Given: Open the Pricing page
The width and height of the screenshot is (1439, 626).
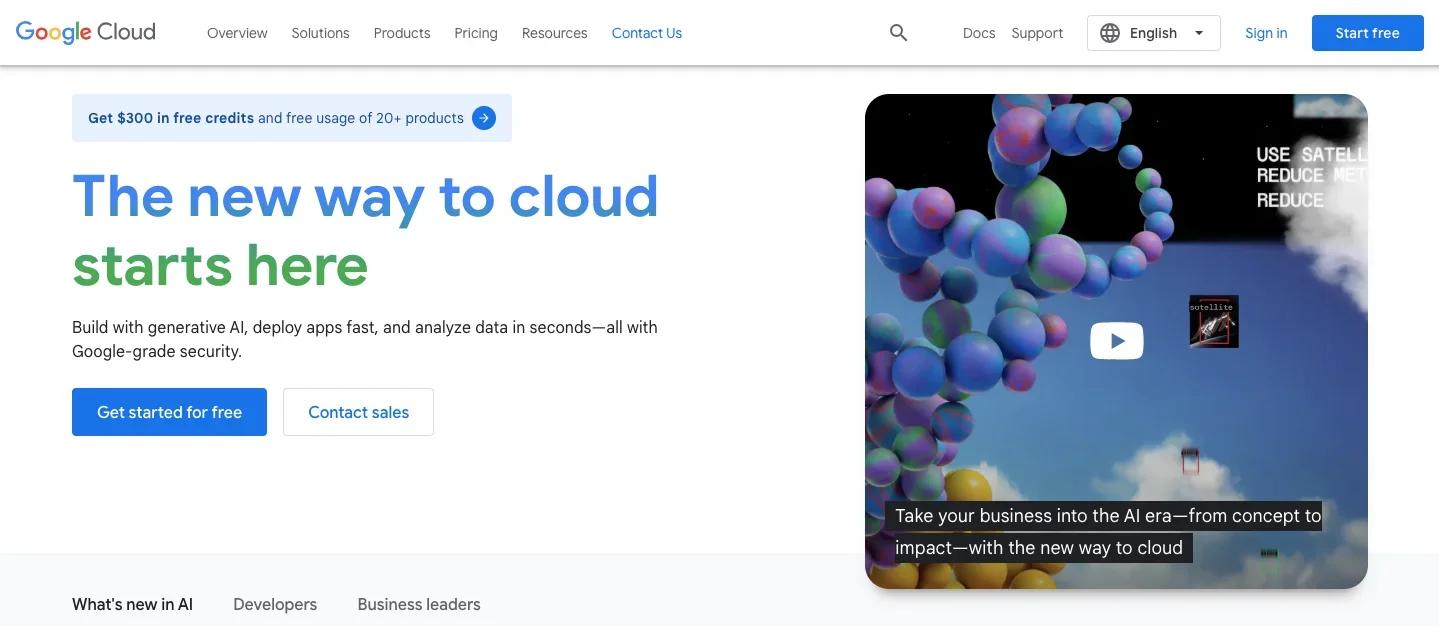Looking at the screenshot, I should pyautogui.click(x=476, y=33).
